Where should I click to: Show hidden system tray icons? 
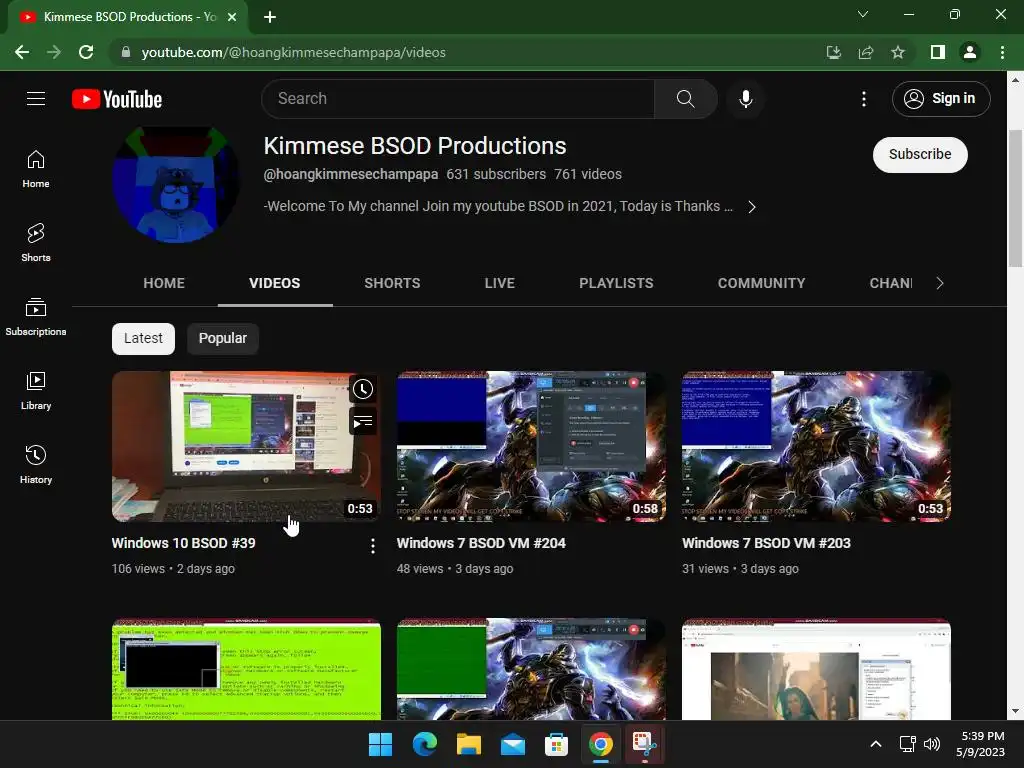click(x=876, y=744)
